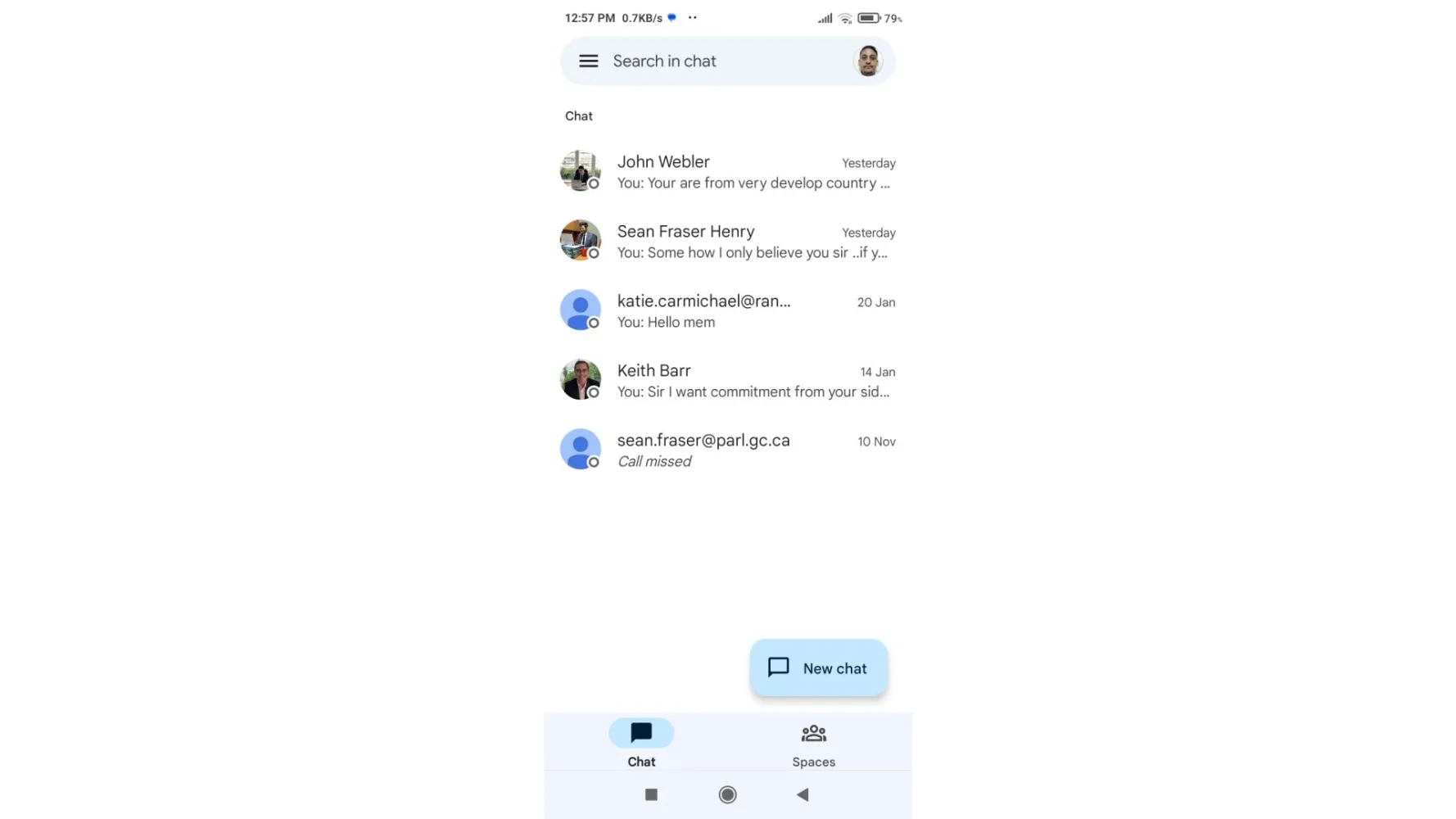Screen dimensions: 1456x819
Task: Tap the Android home circle button
Action: click(x=727, y=794)
